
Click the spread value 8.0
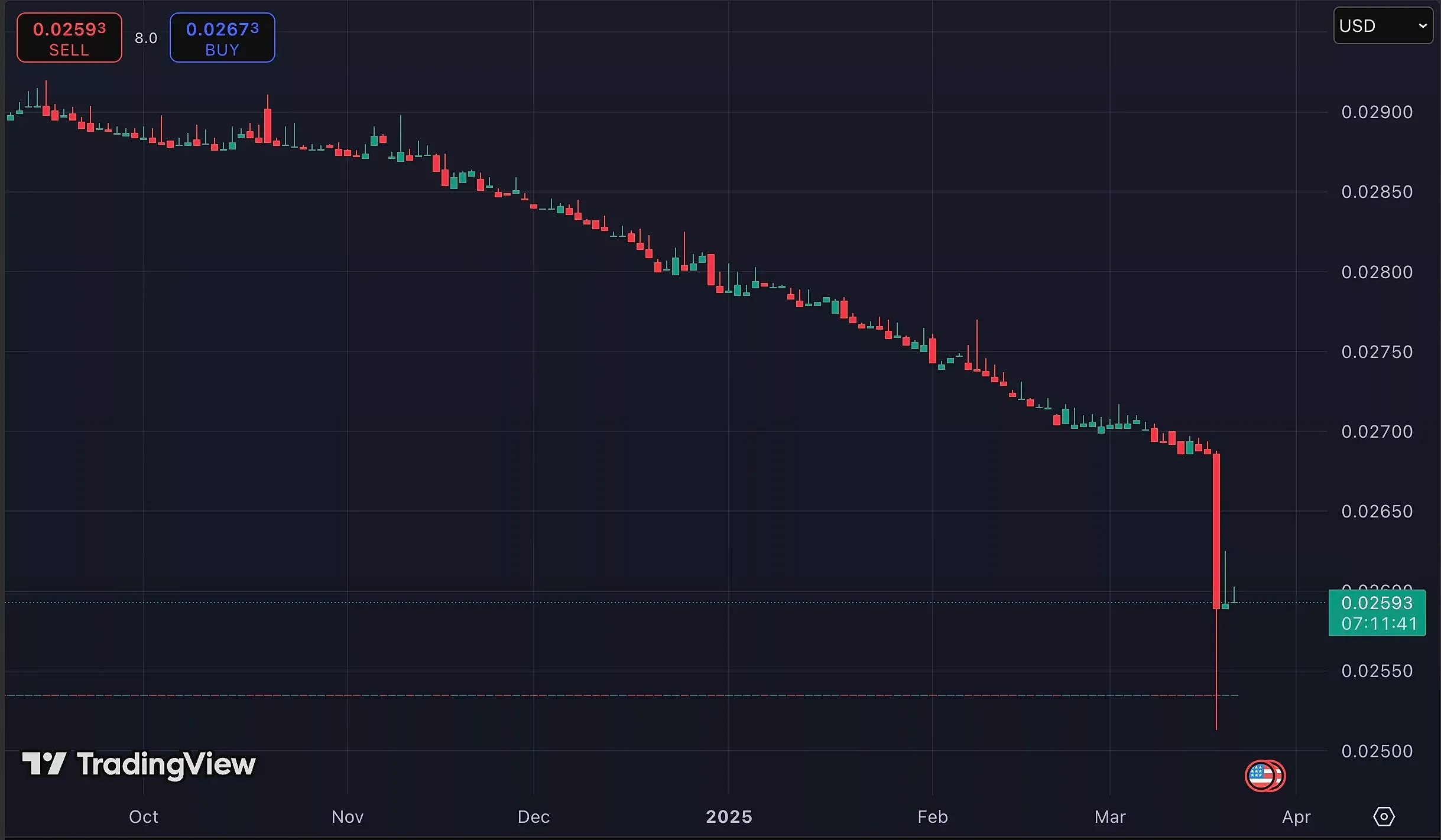pyautogui.click(x=146, y=38)
